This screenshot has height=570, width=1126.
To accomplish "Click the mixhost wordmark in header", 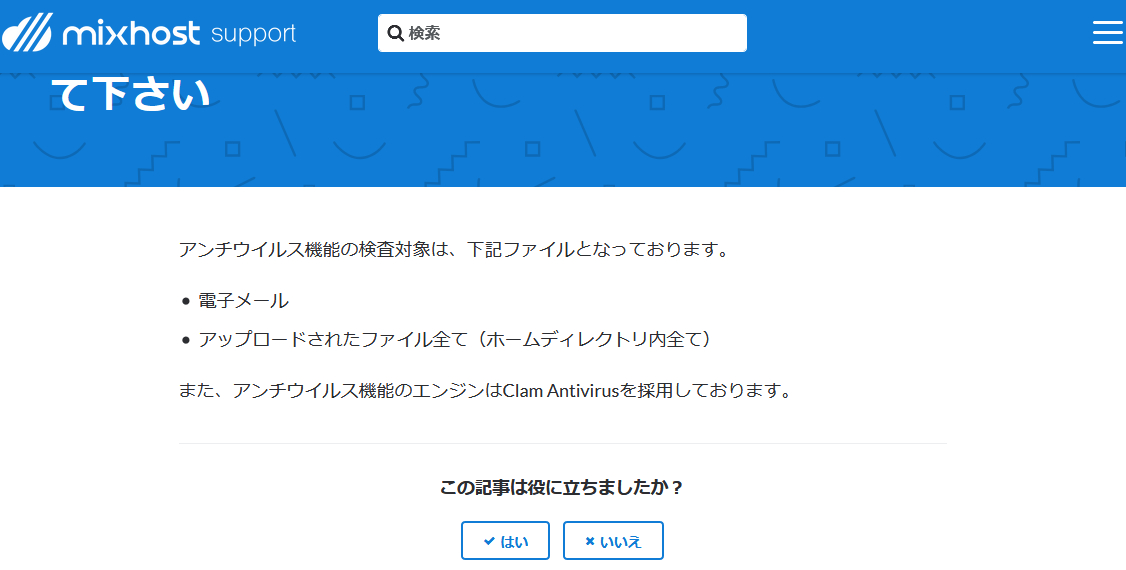I will pyautogui.click(x=131, y=33).
